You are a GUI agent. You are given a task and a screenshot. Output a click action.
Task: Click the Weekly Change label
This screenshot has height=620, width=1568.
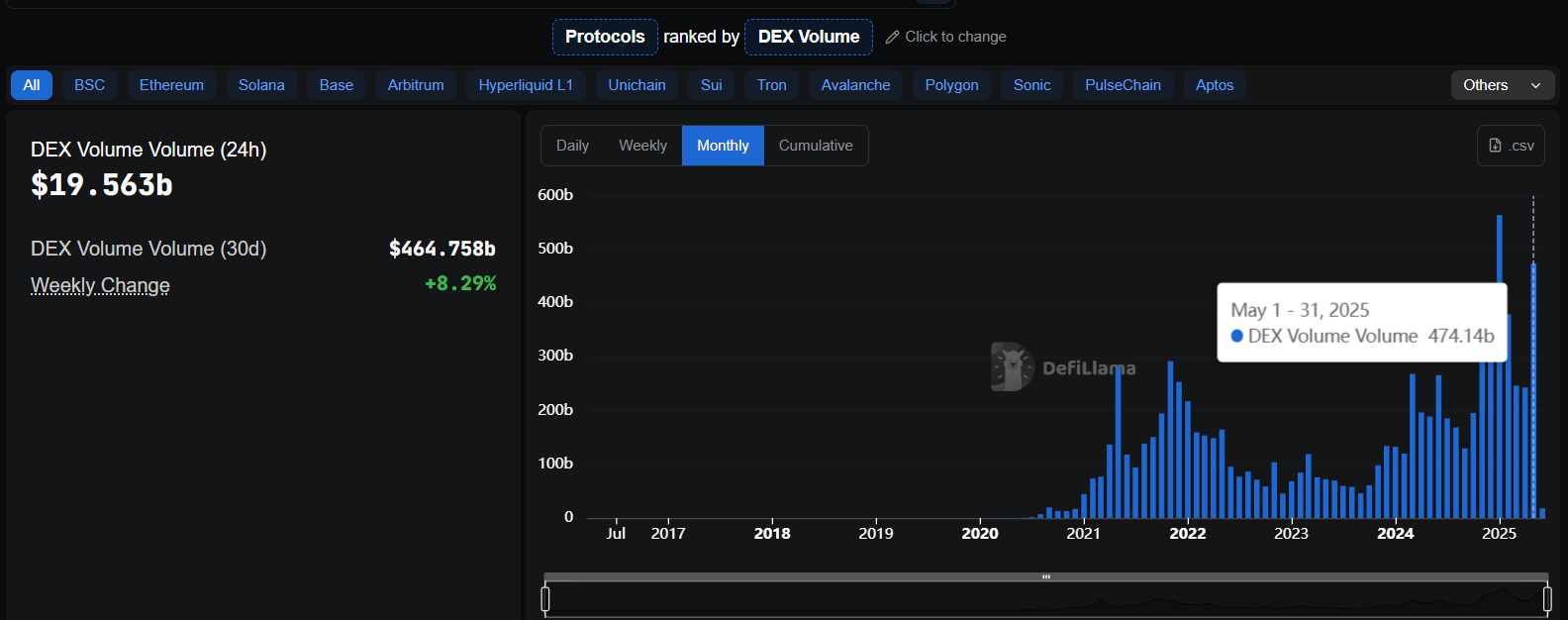100,285
